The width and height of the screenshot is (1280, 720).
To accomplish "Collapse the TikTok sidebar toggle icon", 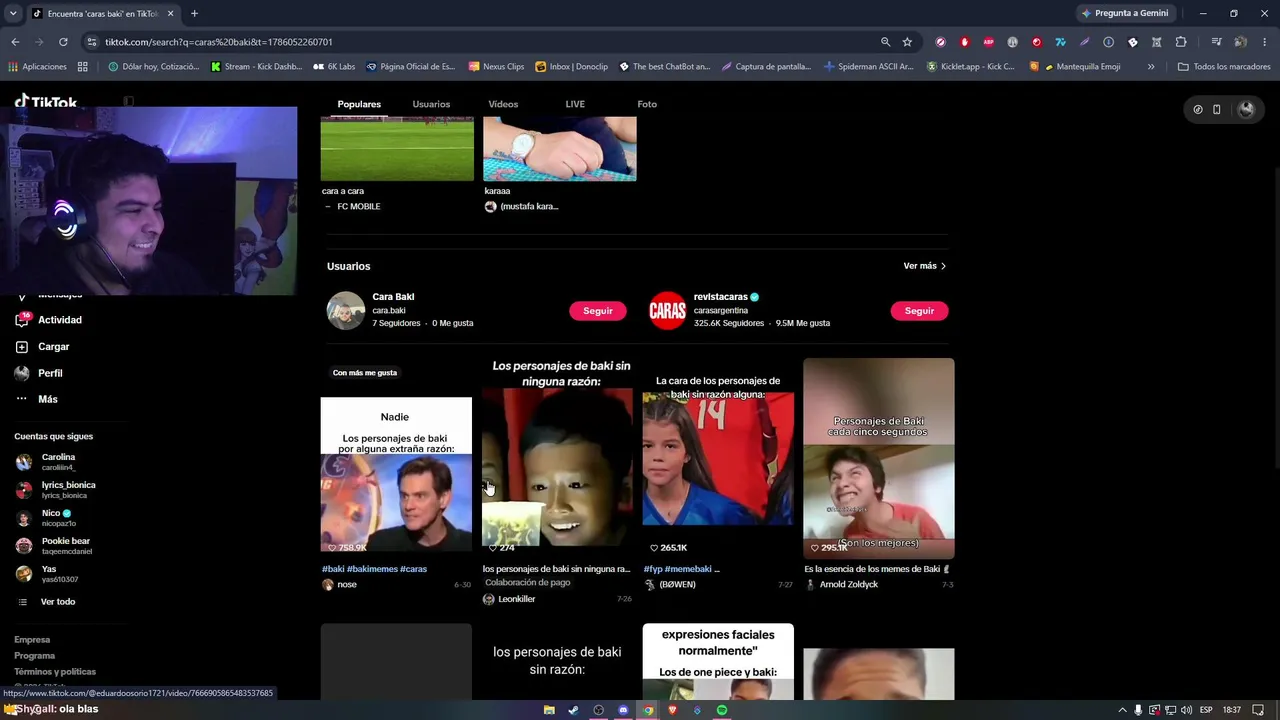I will 128,101.
